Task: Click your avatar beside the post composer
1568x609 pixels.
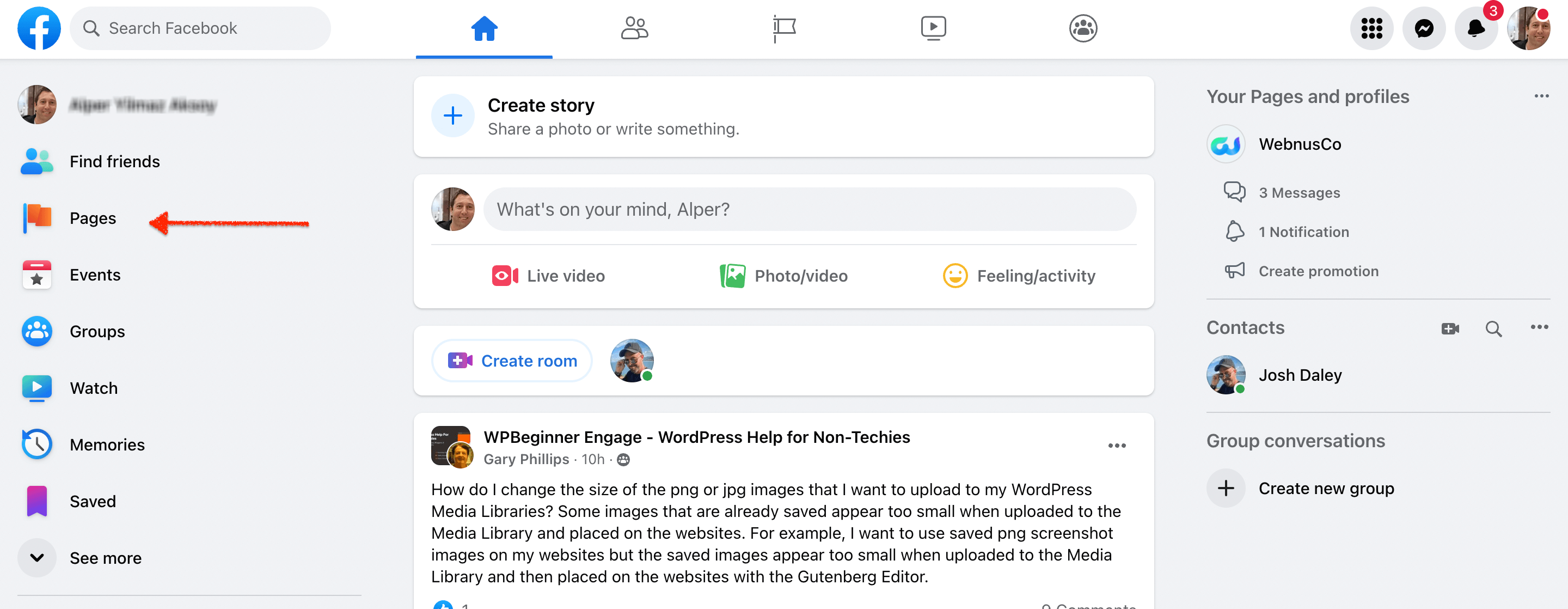Action: (453, 209)
